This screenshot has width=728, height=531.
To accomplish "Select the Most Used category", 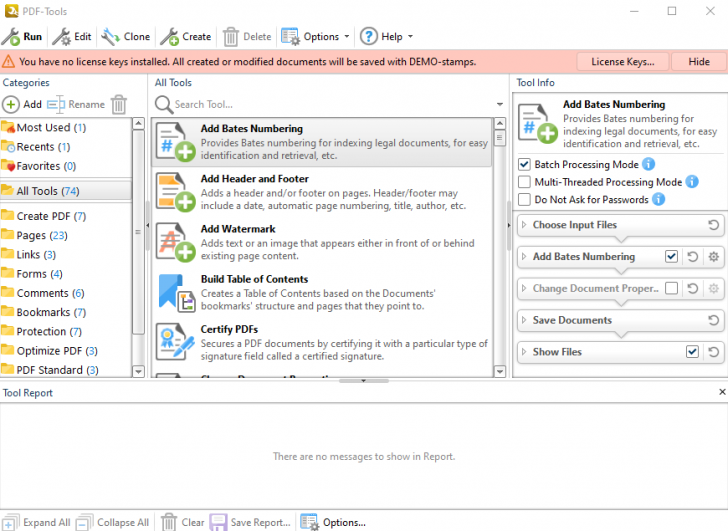I will (x=66, y=128).
